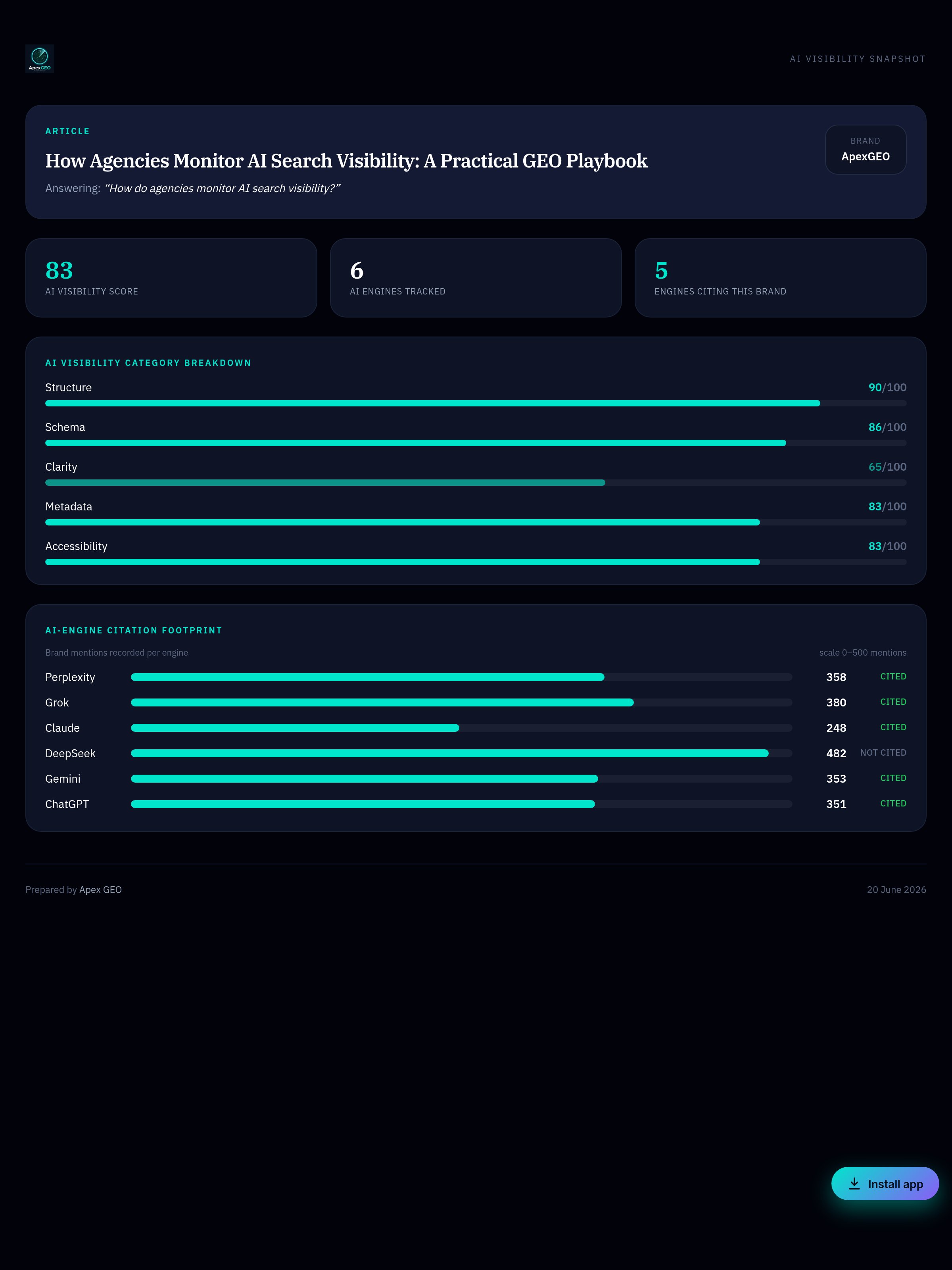Click 'Brand mentions recorded per engine' caption

(117, 653)
